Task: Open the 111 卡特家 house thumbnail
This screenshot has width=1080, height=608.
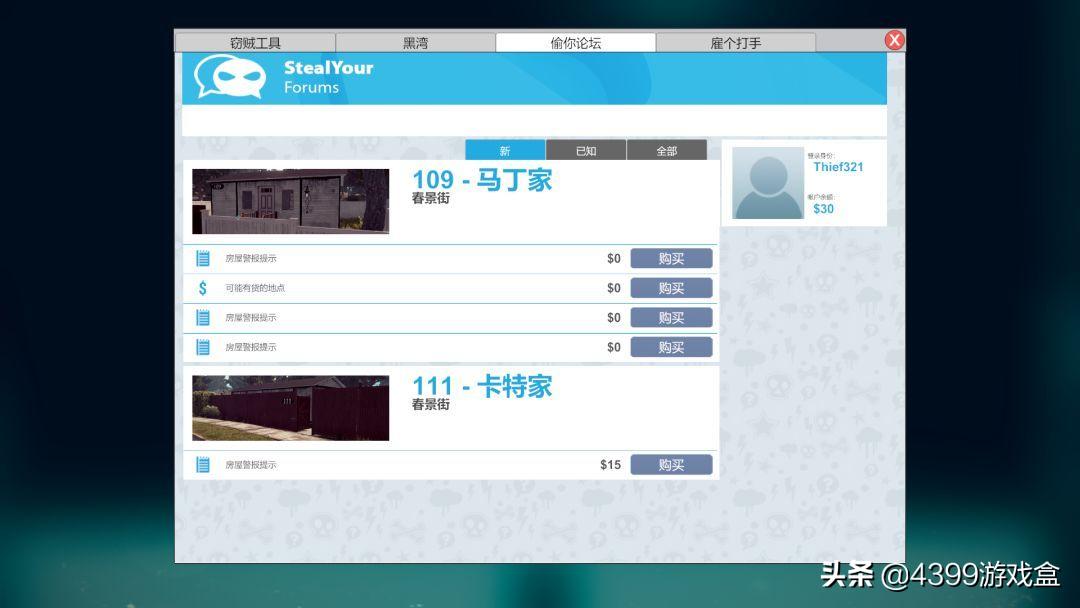Action: coord(291,408)
